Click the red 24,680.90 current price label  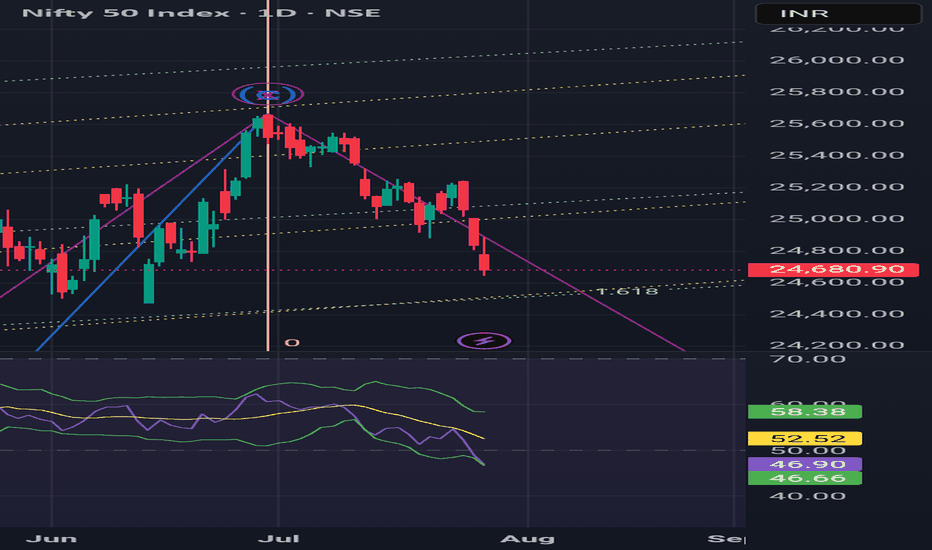833,269
